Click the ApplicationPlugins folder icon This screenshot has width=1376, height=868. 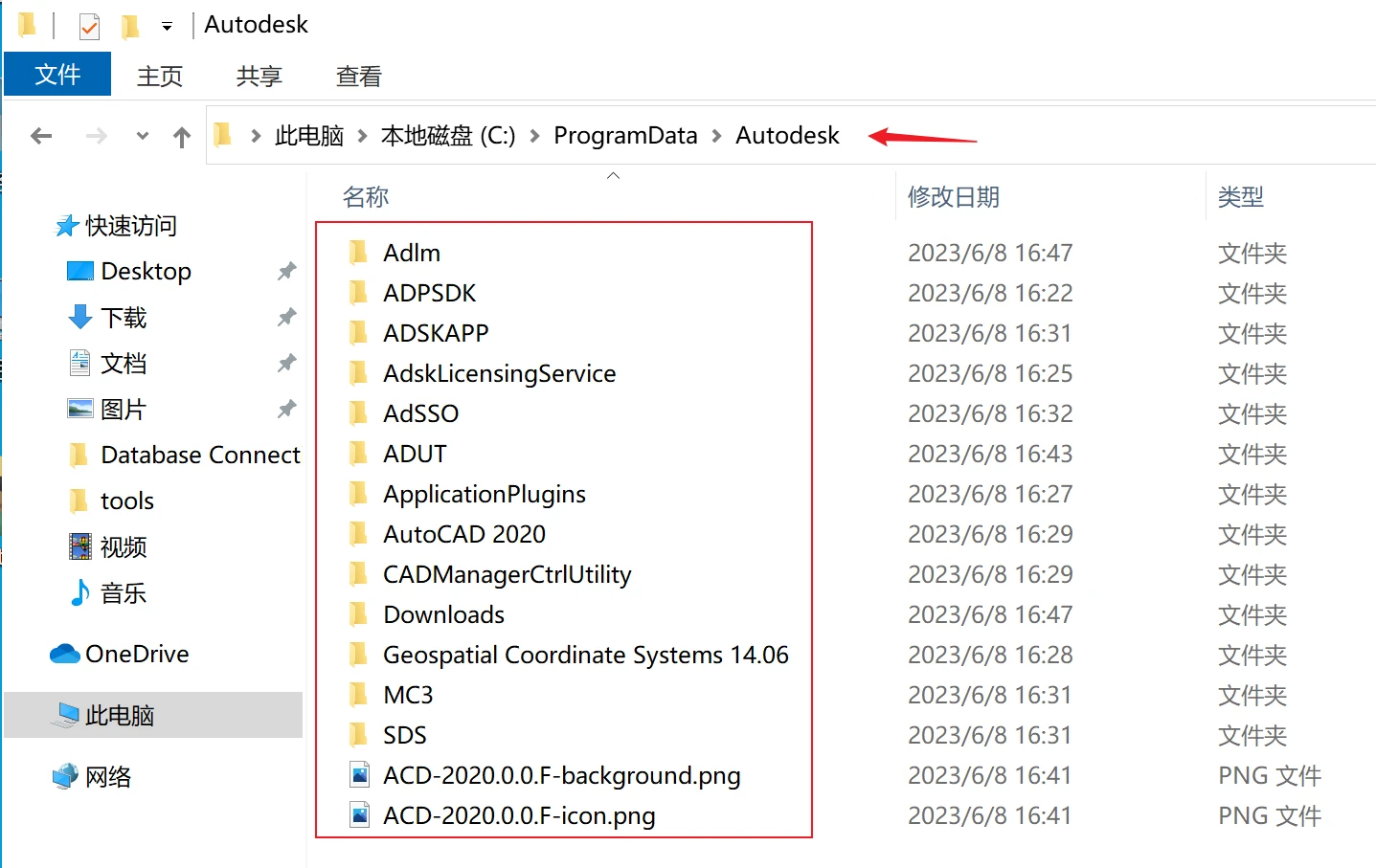click(x=359, y=494)
